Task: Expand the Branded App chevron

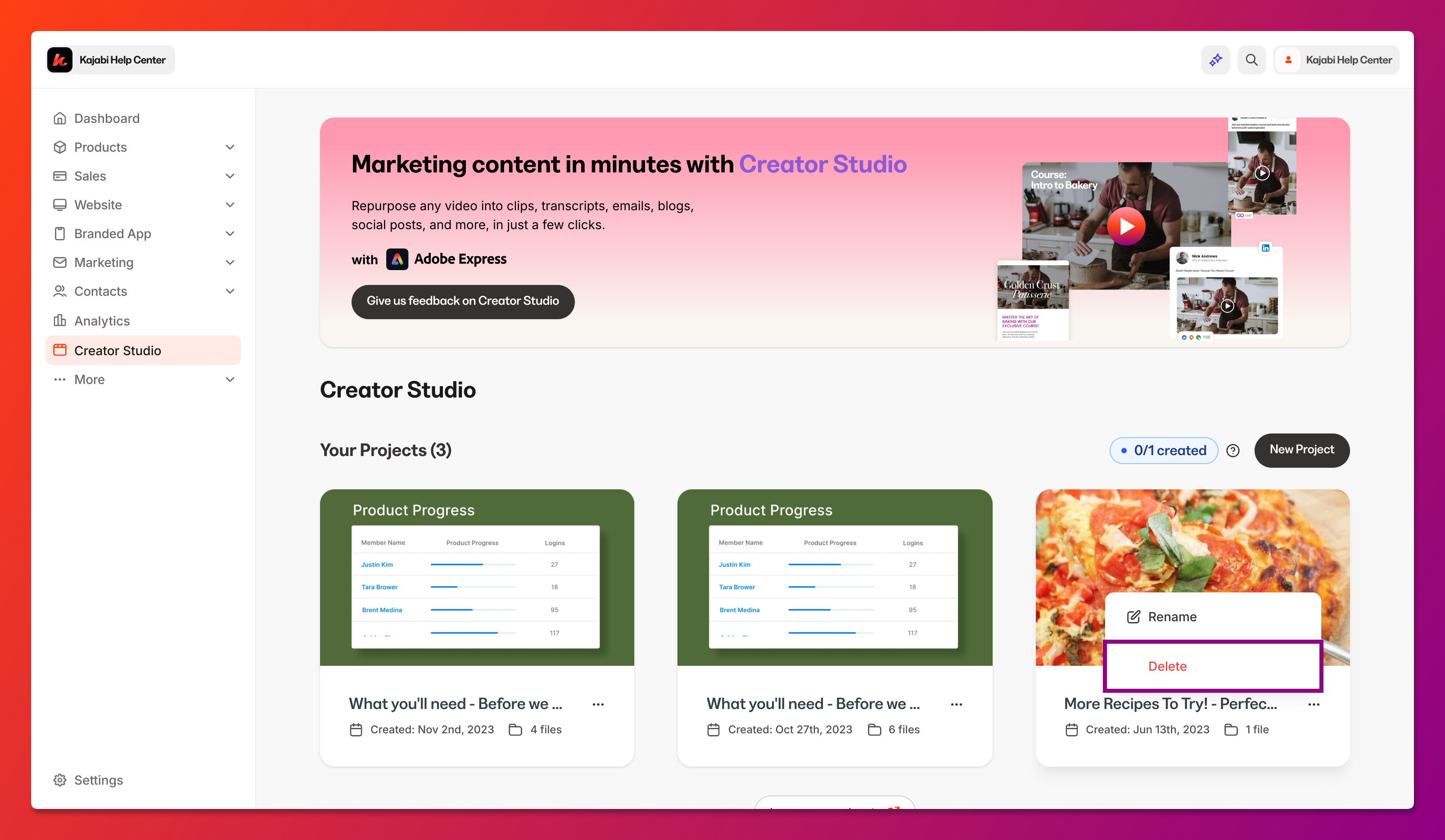Action: pyautogui.click(x=230, y=233)
